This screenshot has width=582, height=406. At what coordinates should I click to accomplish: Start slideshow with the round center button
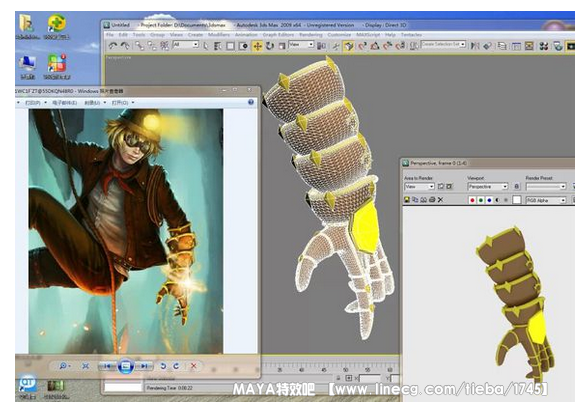click(x=125, y=366)
